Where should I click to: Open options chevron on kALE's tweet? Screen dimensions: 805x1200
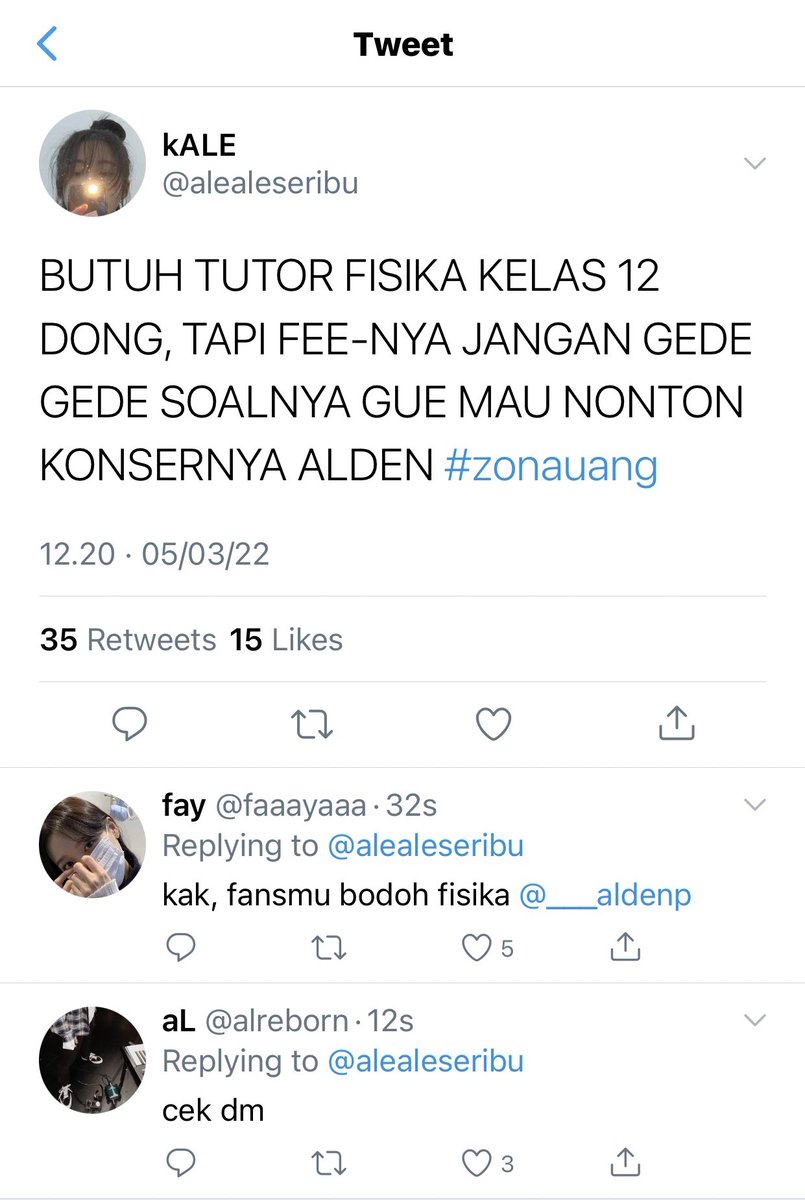tap(755, 162)
